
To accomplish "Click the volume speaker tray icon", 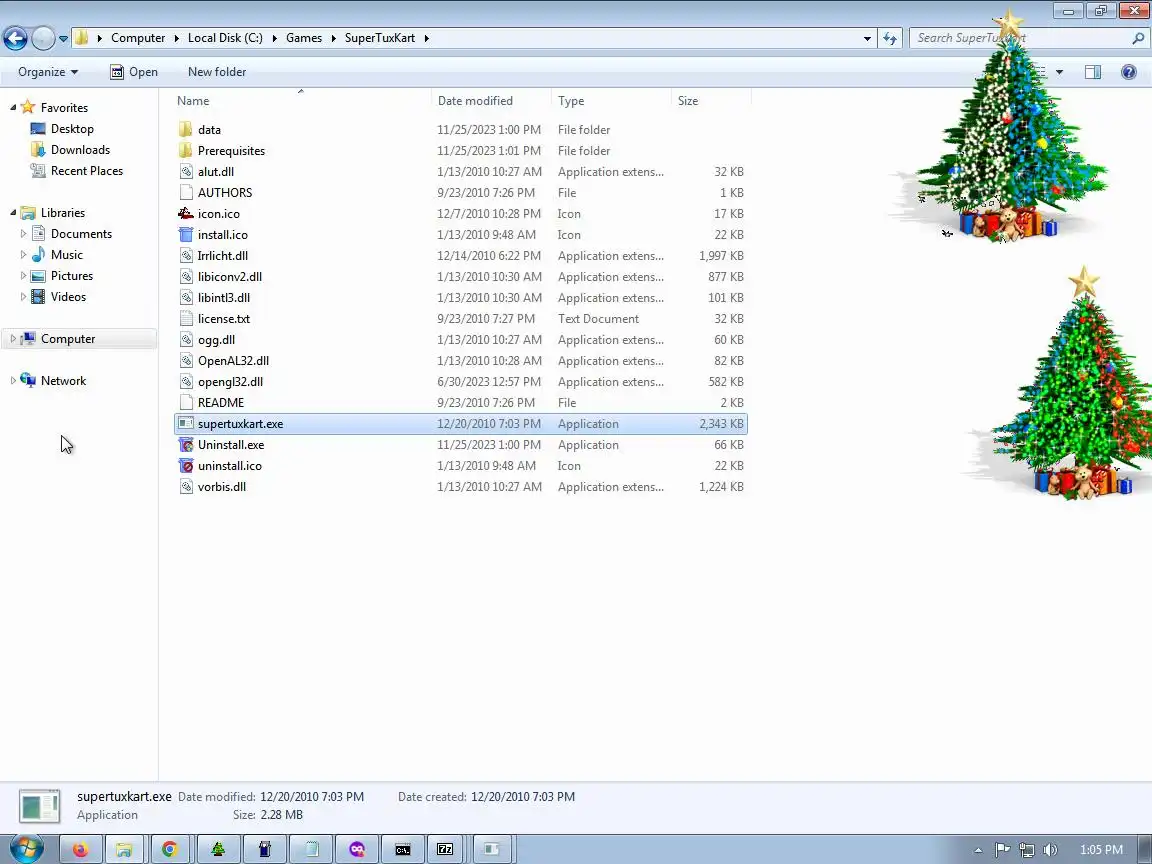I will coord(1050,850).
